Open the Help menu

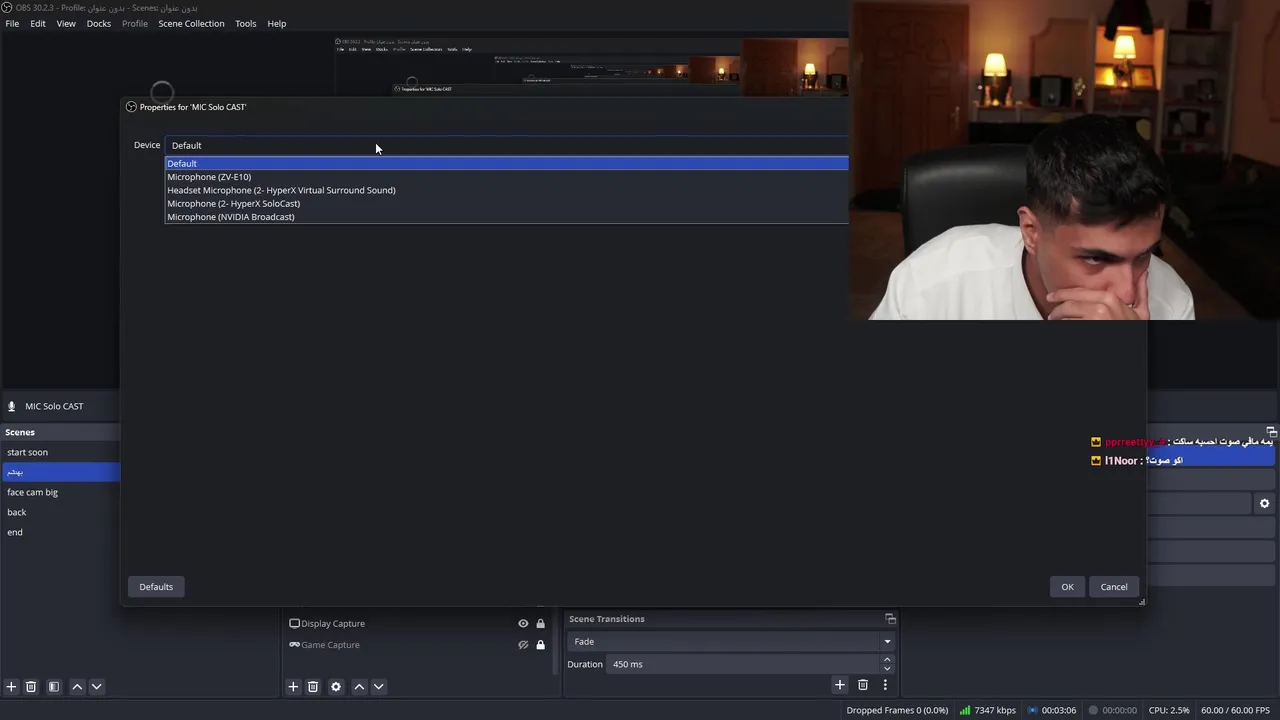277,24
